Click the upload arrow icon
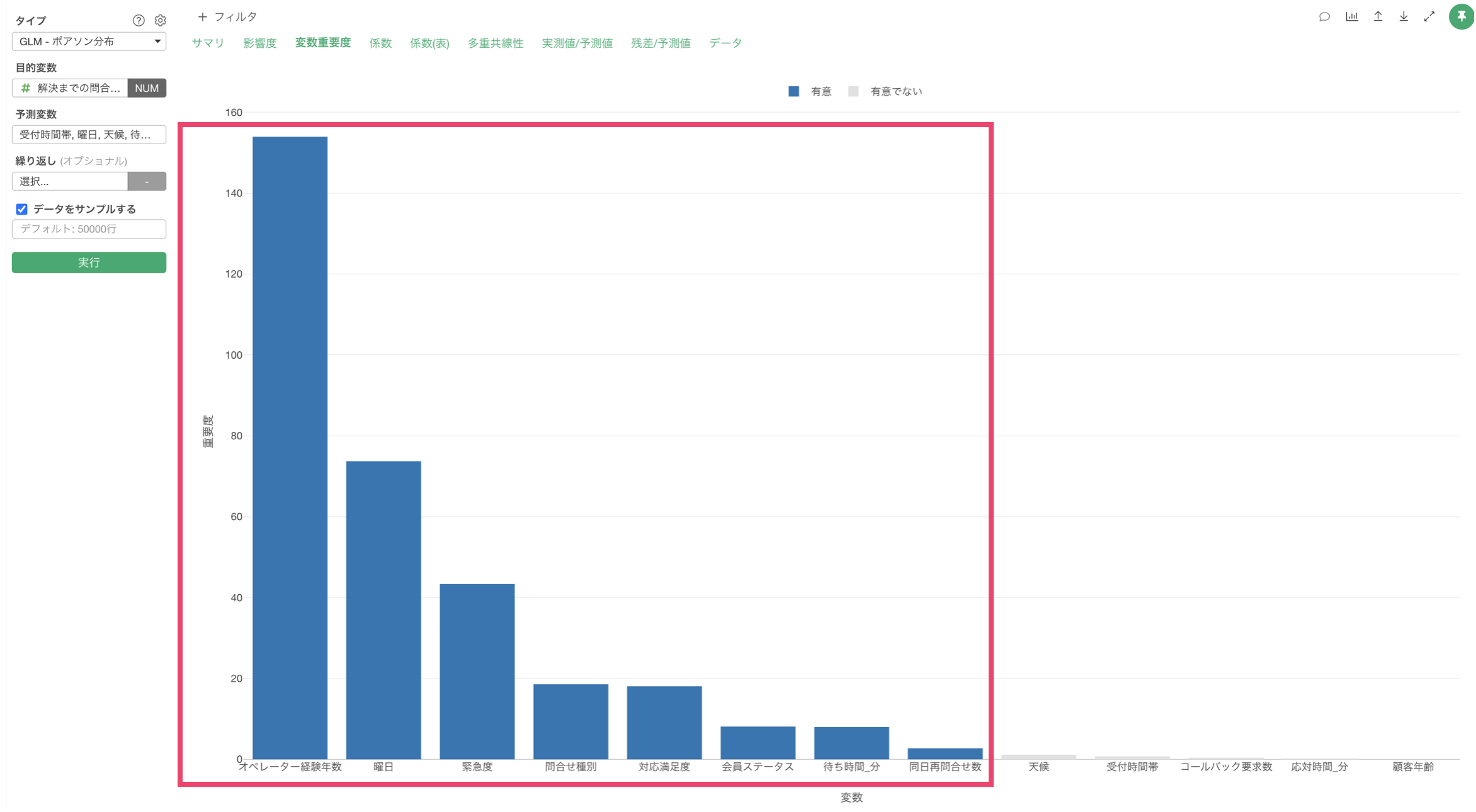This screenshot has width=1476, height=812. [1378, 17]
